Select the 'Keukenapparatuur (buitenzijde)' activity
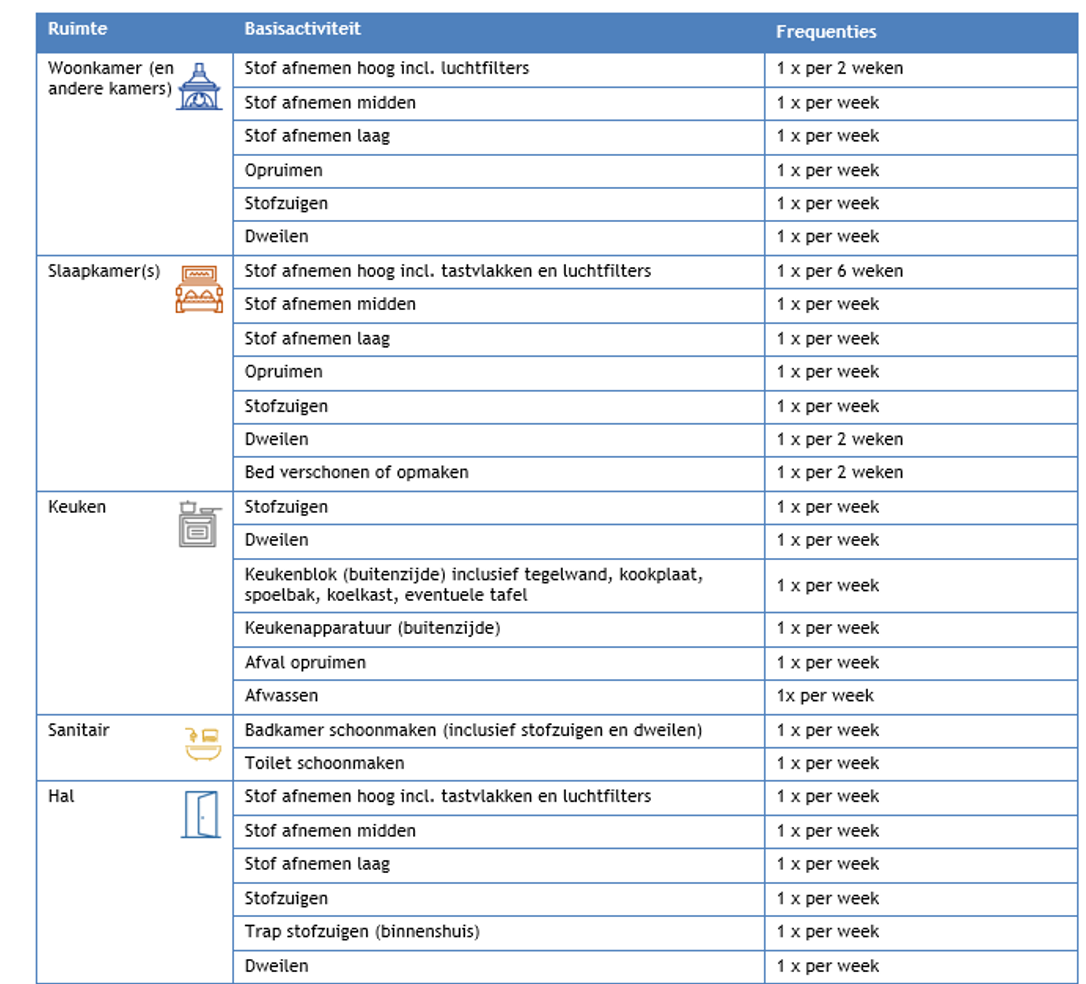1086x984 pixels. tap(372, 628)
